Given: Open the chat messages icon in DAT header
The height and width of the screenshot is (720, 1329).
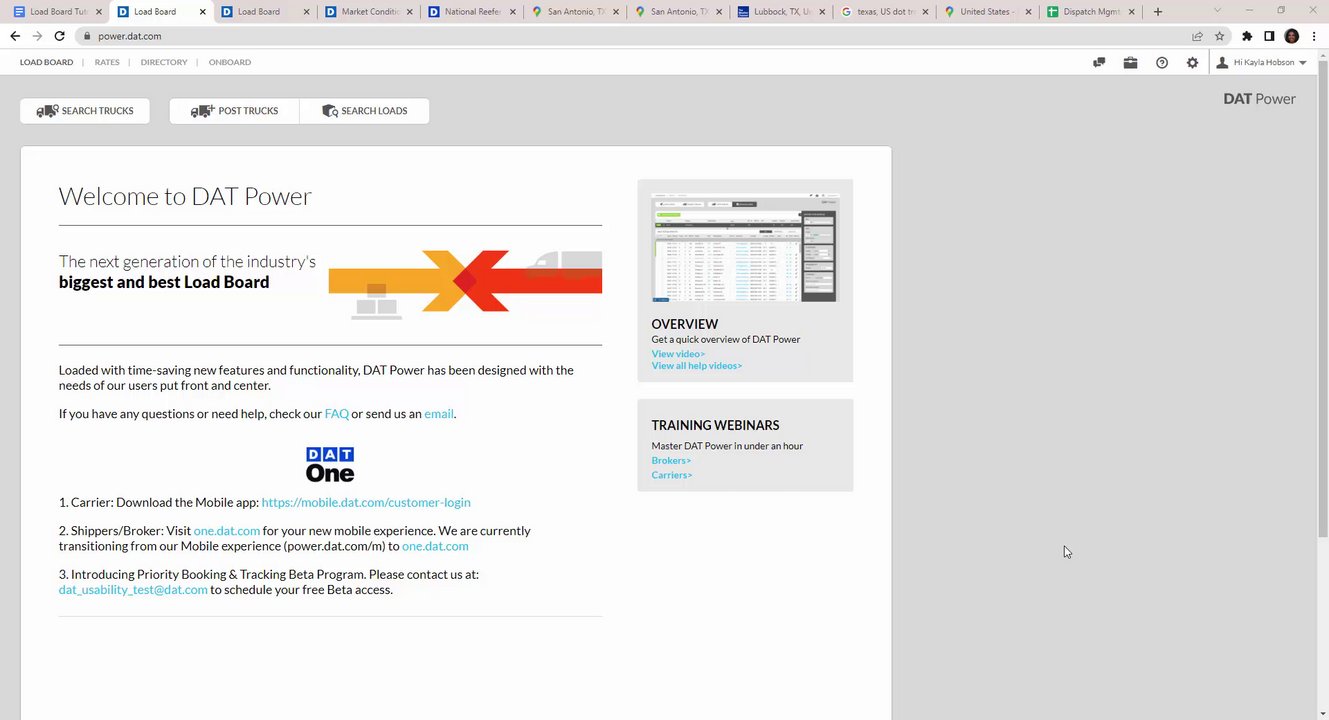Looking at the screenshot, I should click(1099, 62).
